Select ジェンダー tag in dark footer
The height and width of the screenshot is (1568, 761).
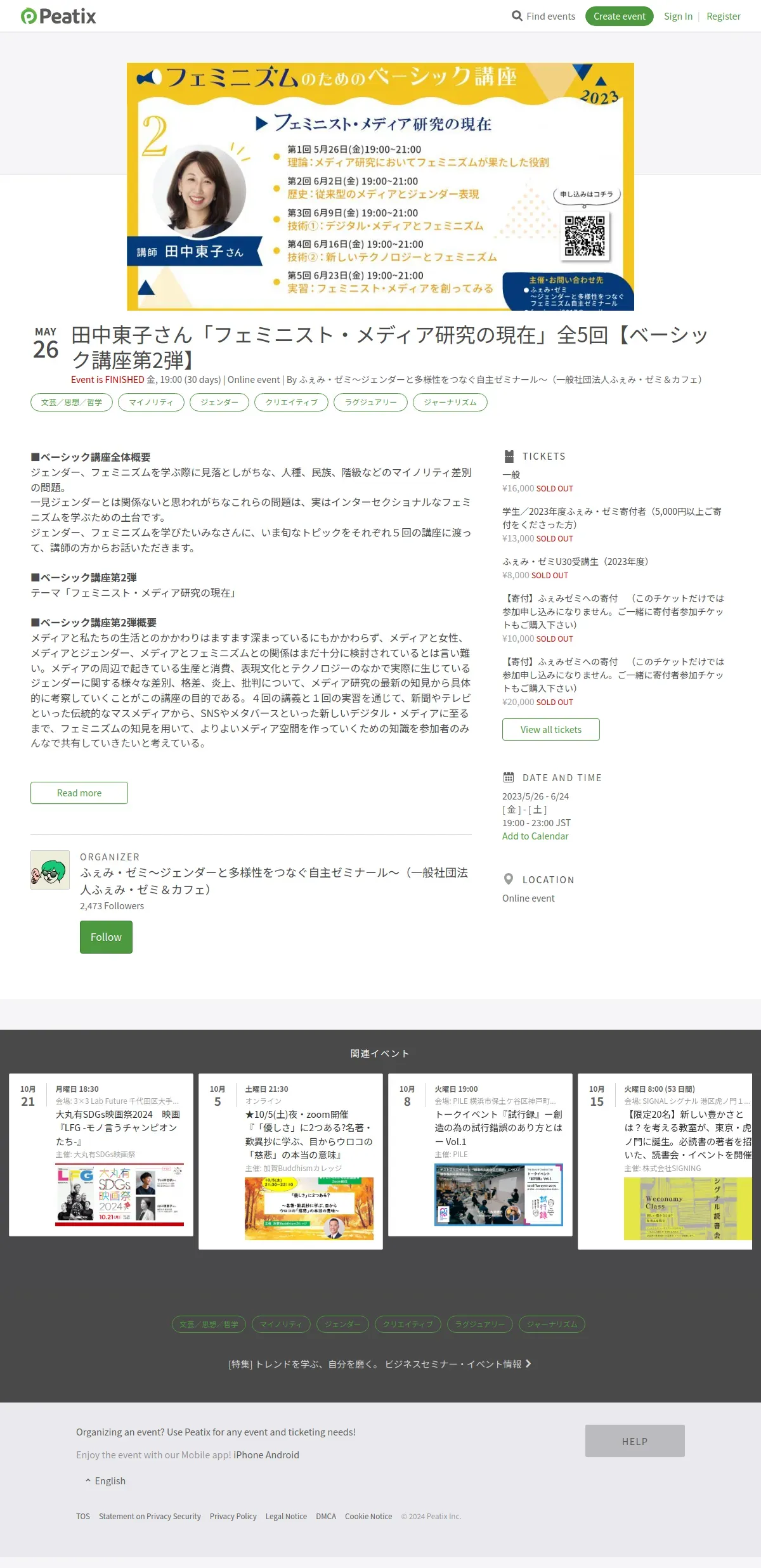coord(342,1324)
